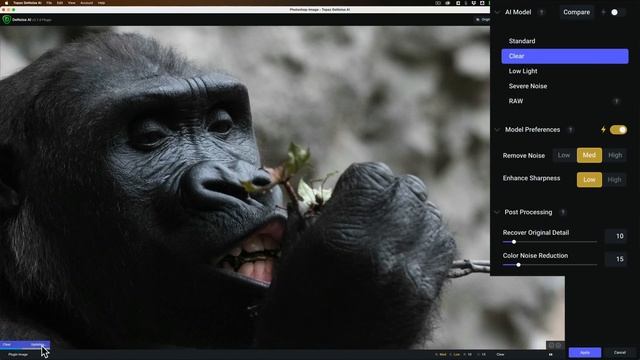The height and width of the screenshot is (360, 640).
Task: Set Enhance Sharpness to High
Action: pos(614,180)
